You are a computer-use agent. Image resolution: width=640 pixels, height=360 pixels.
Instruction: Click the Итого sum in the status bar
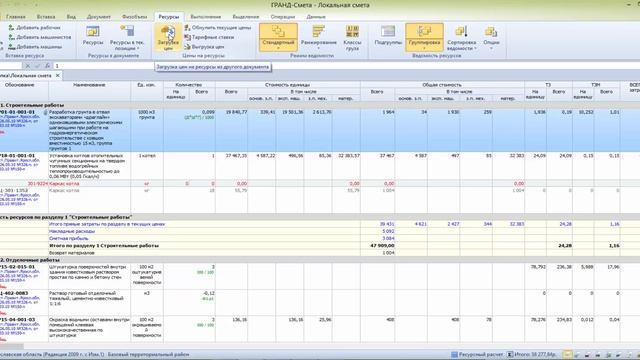(532, 354)
